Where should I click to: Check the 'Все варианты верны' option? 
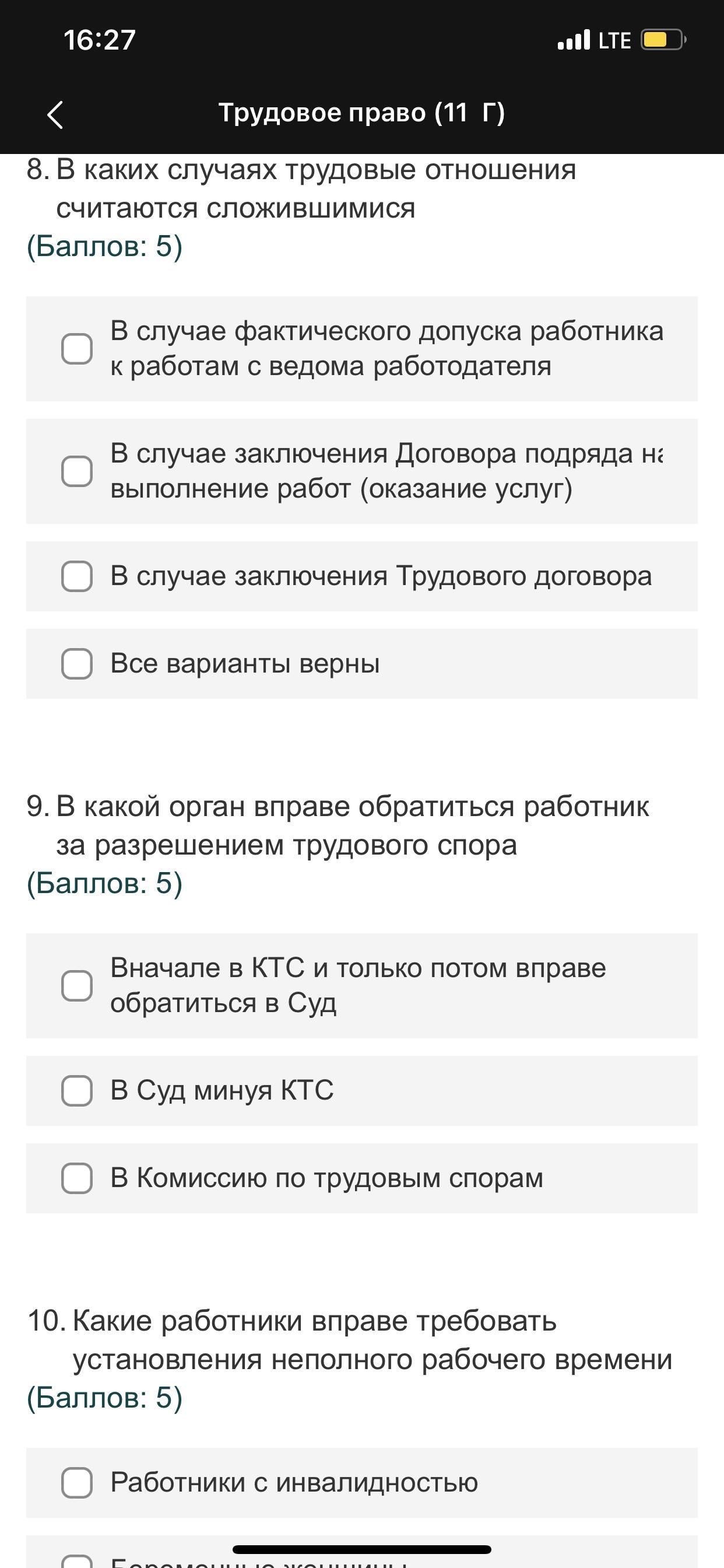78,663
